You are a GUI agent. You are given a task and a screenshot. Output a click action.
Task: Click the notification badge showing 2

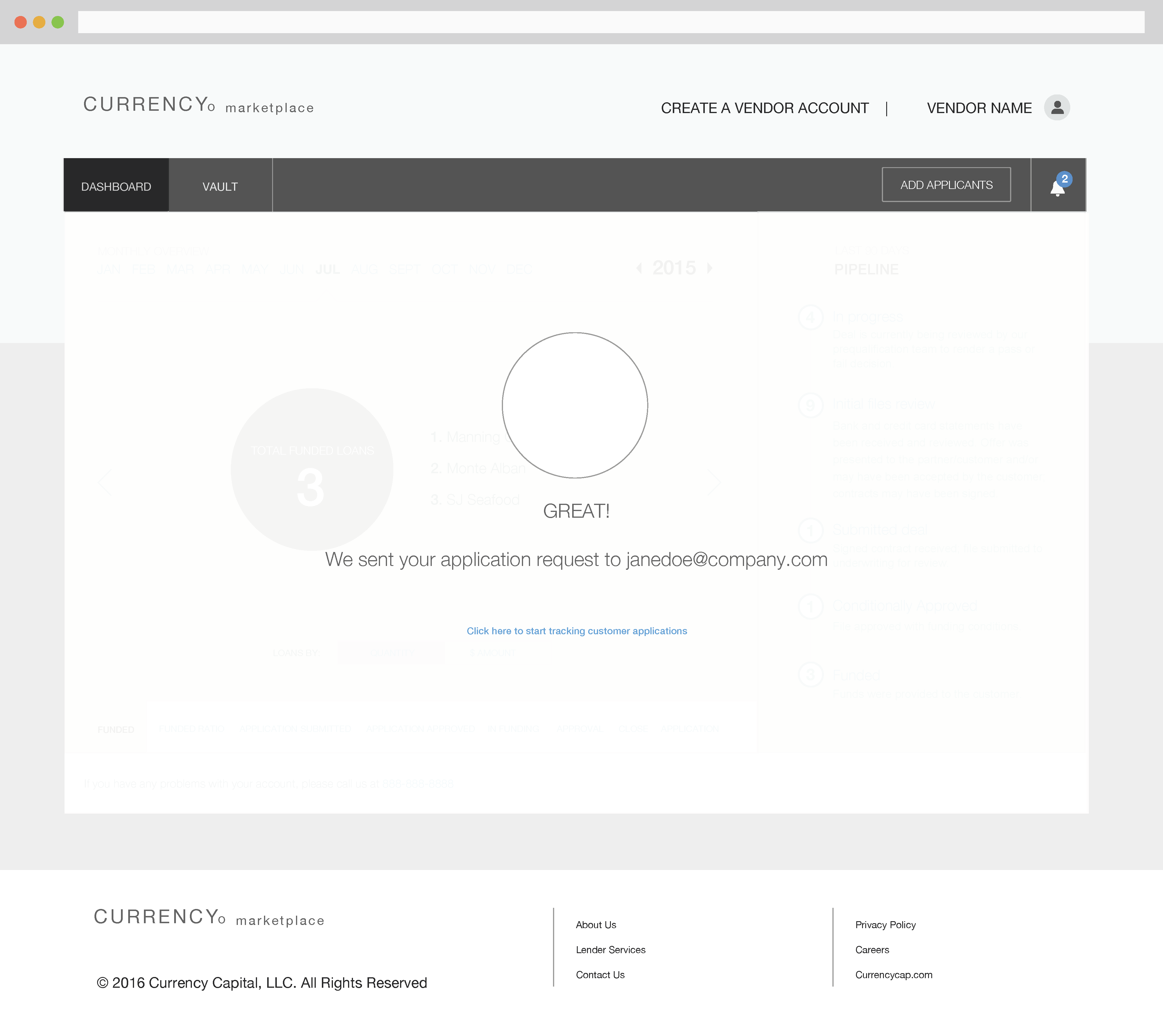pyautogui.click(x=1064, y=179)
